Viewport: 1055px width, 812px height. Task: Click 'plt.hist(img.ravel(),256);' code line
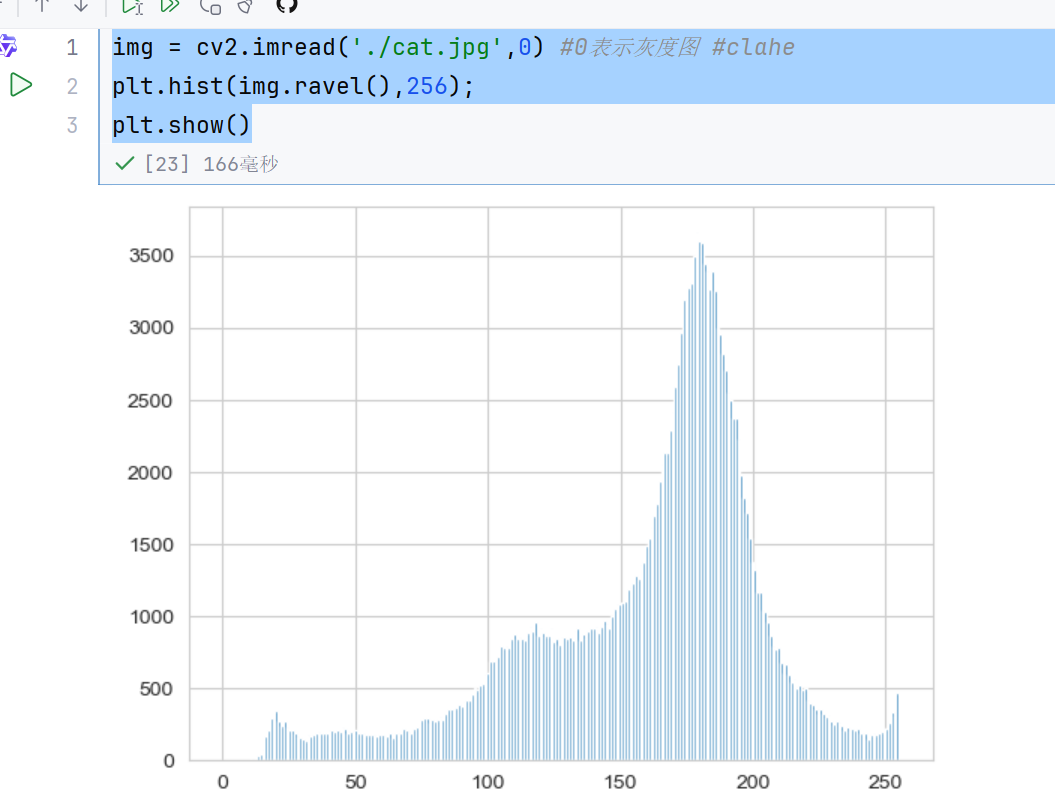293,86
